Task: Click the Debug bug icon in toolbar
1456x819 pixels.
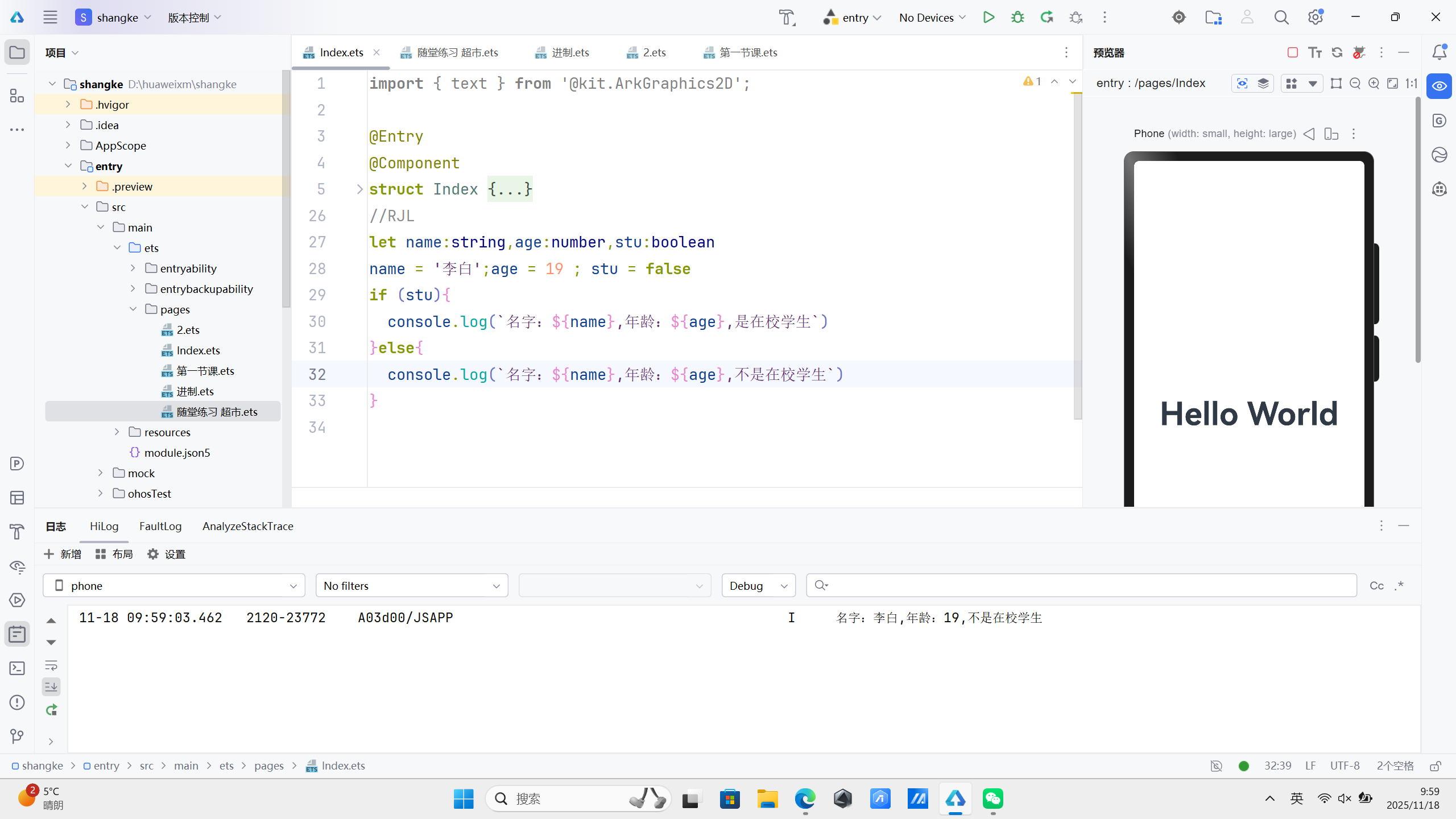Action: [1017, 17]
